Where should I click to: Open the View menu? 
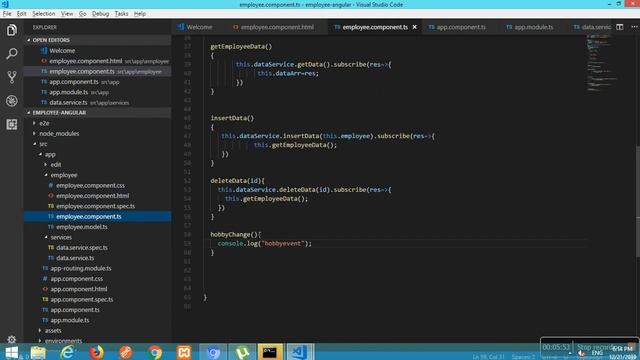[x=67, y=13]
